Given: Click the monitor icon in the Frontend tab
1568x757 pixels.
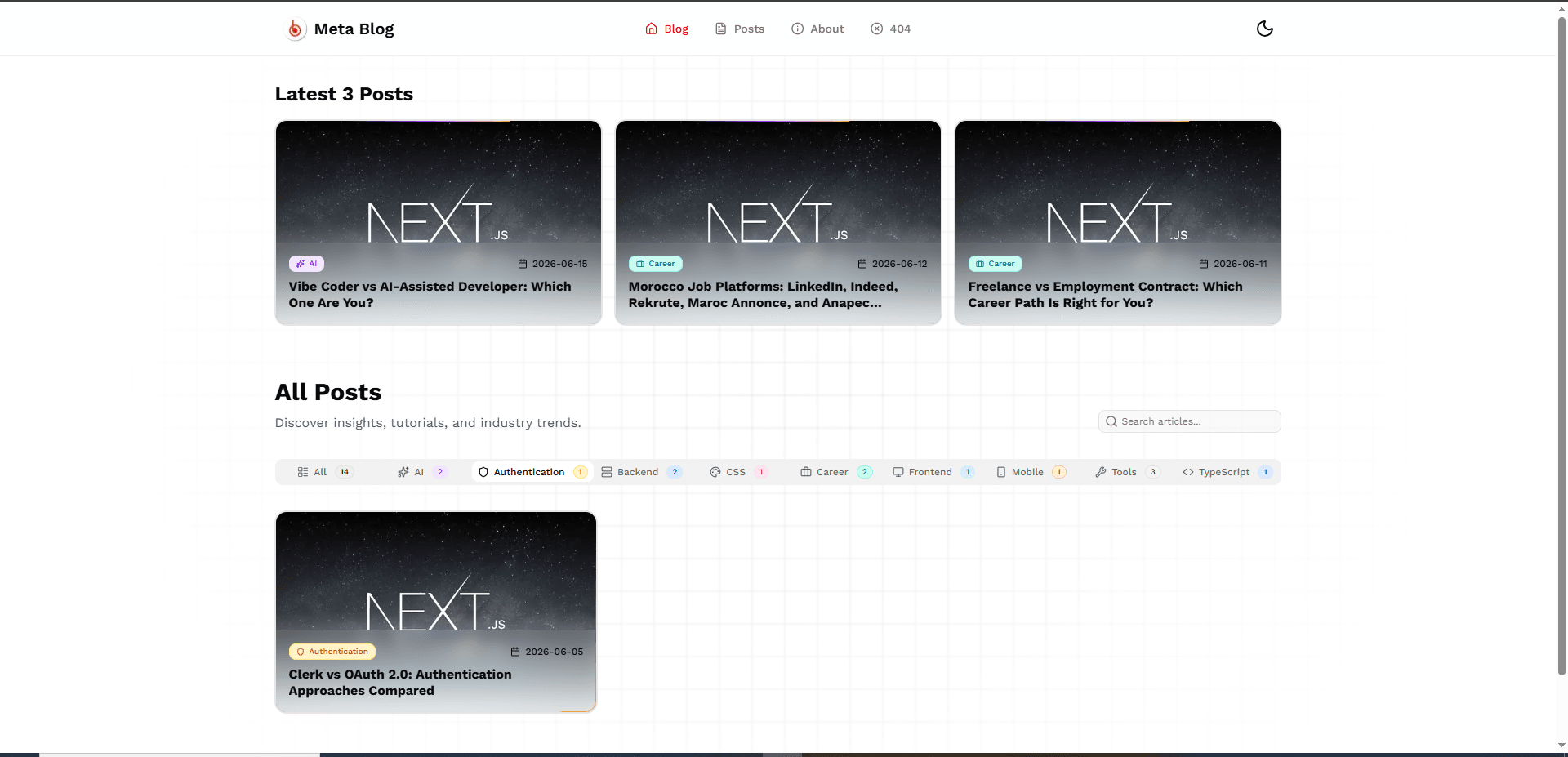Looking at the screenshot, I should pyautogui.click(x=898, y=472).
